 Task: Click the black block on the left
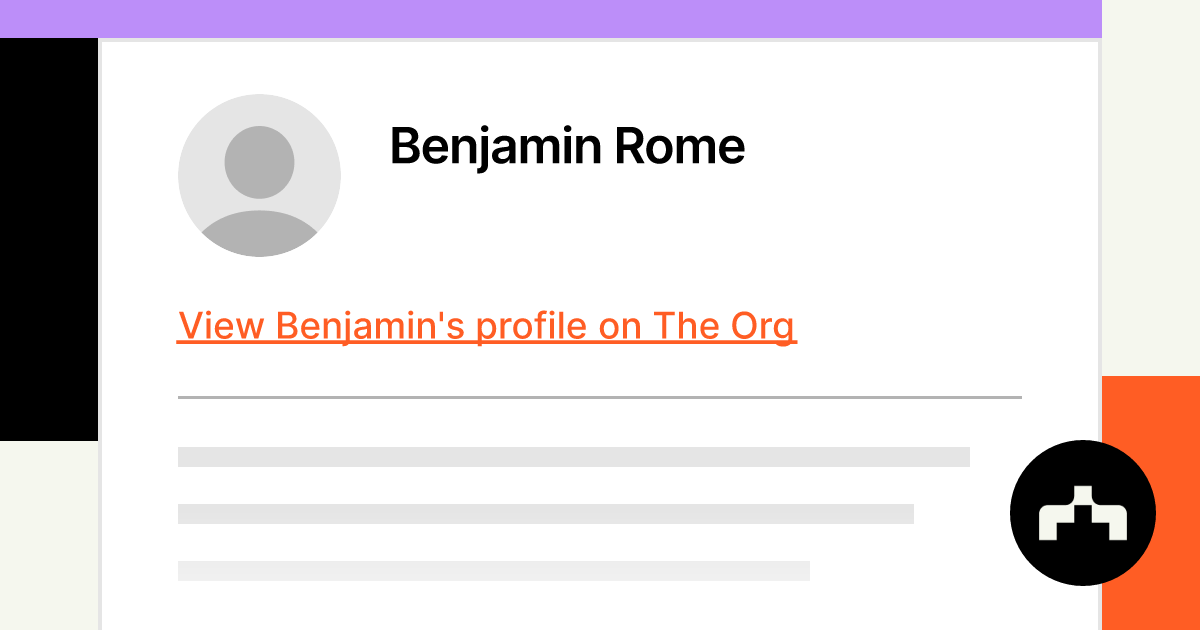point(48,240)
